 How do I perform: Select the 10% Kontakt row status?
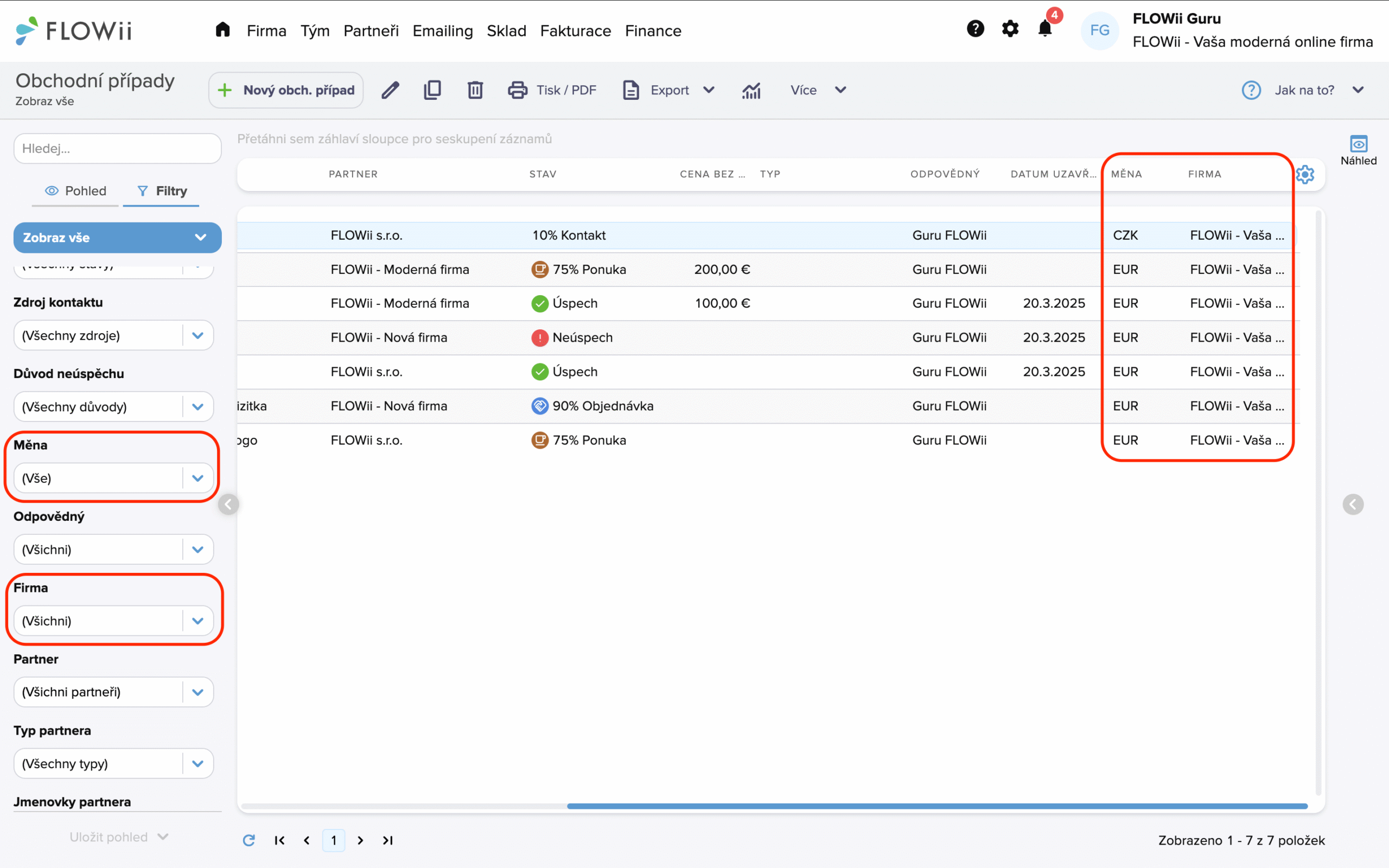(x=568, y=235)
